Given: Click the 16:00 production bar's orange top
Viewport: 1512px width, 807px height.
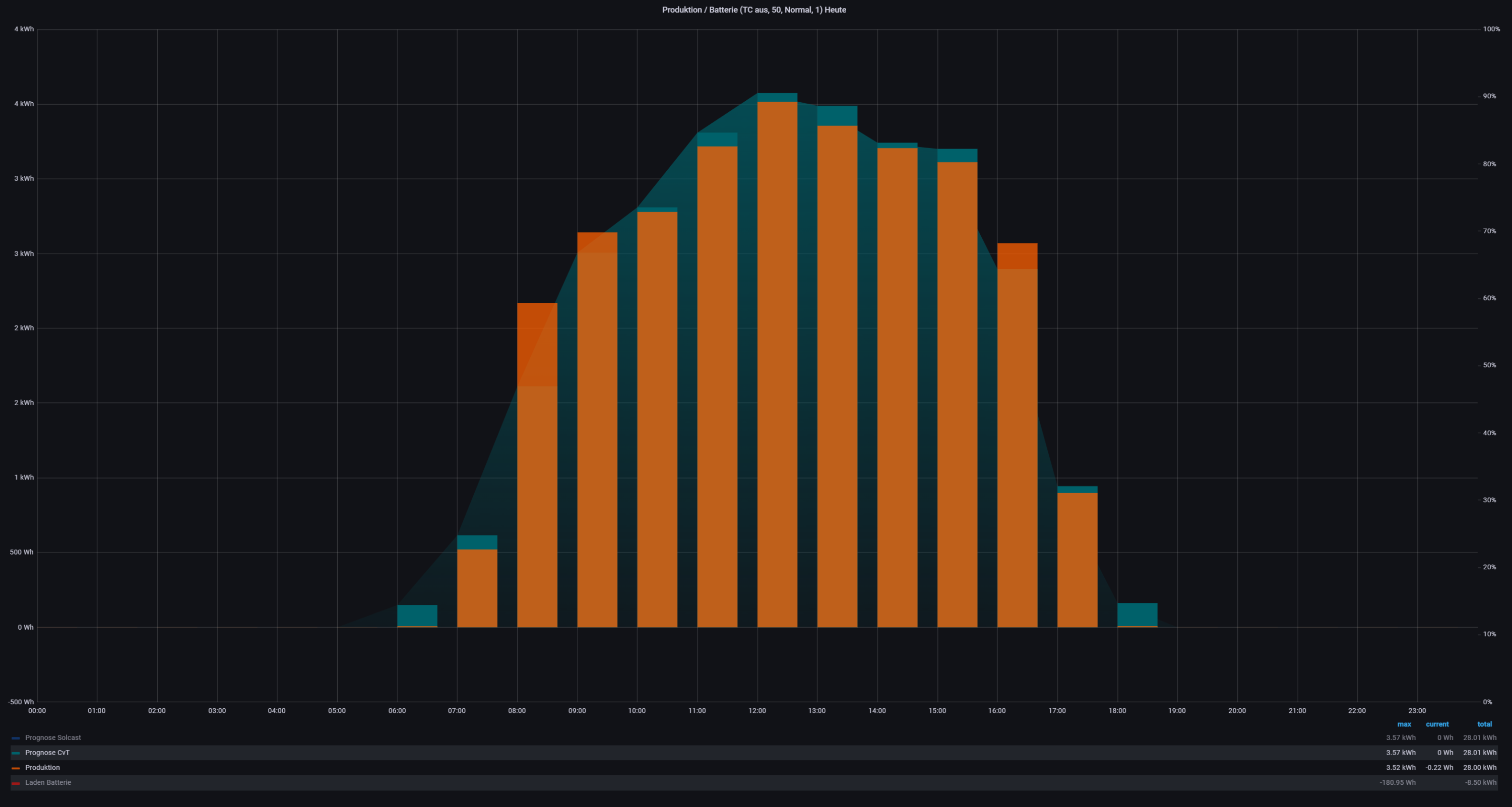Looking at the screenshot, I should pos(1017,256).
